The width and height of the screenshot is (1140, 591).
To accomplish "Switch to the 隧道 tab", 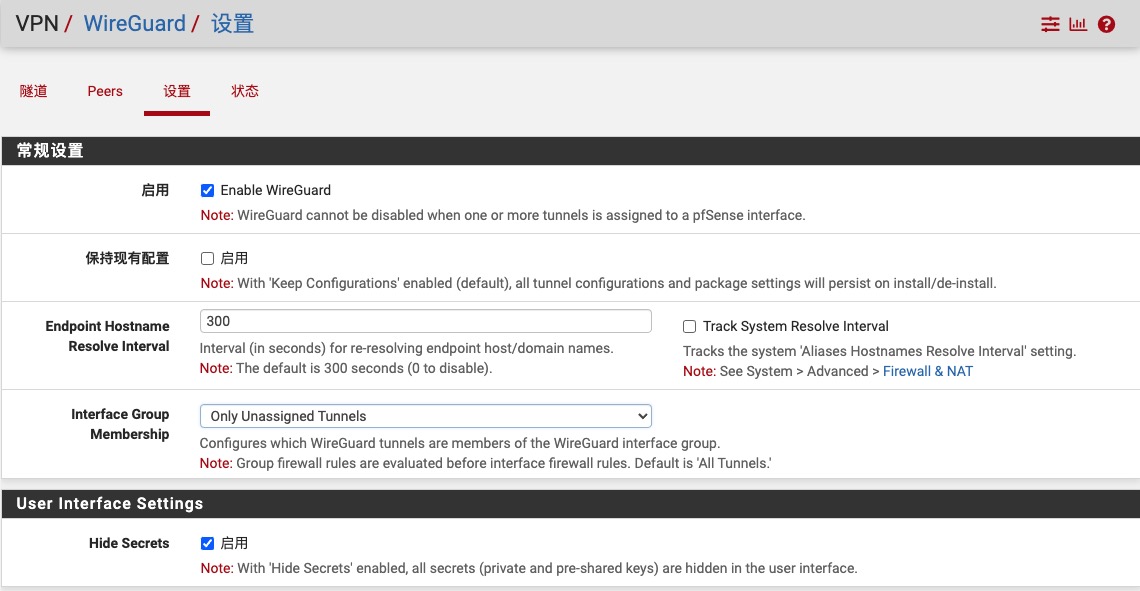I will pyautogui.click(x=34, y=91).
